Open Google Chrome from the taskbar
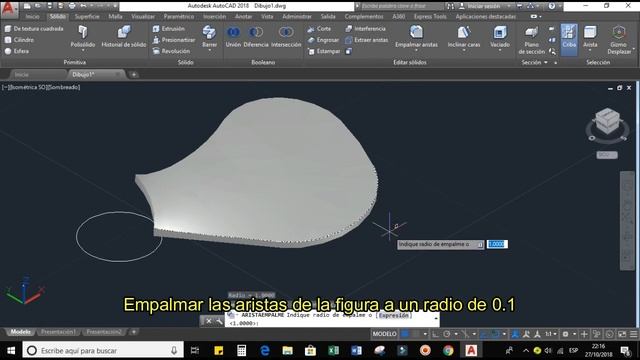This screenshot has width=640, height=360. [448, 351]
